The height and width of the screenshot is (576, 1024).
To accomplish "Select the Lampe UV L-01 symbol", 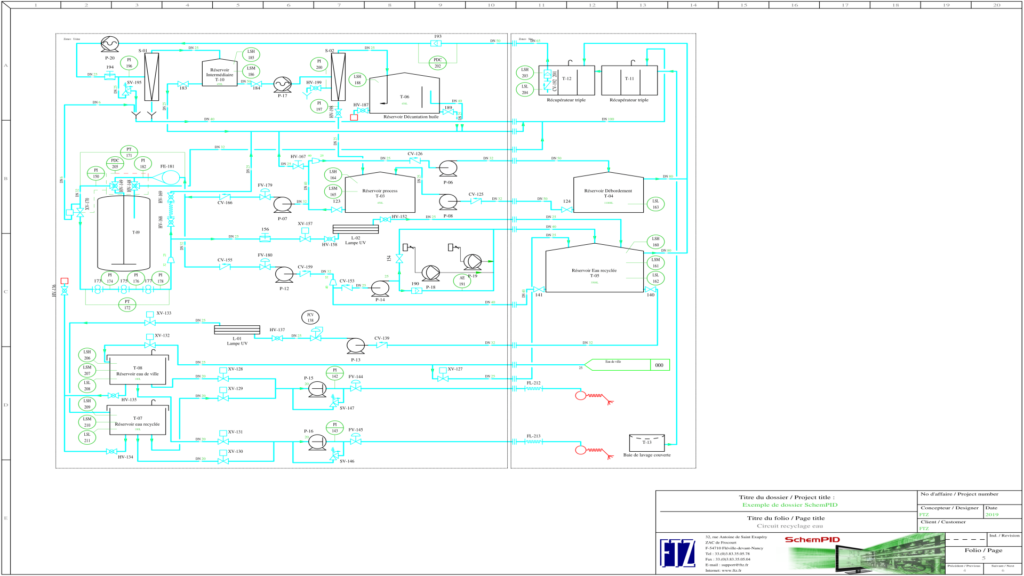I will 237,331.
